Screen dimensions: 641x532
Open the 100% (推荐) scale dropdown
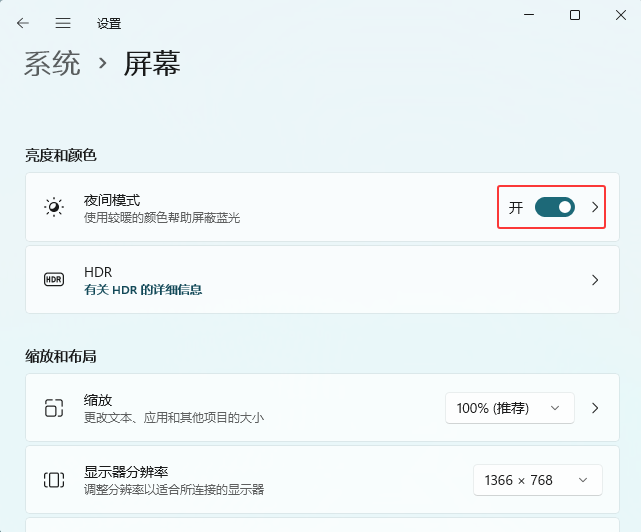click(510, 408)
